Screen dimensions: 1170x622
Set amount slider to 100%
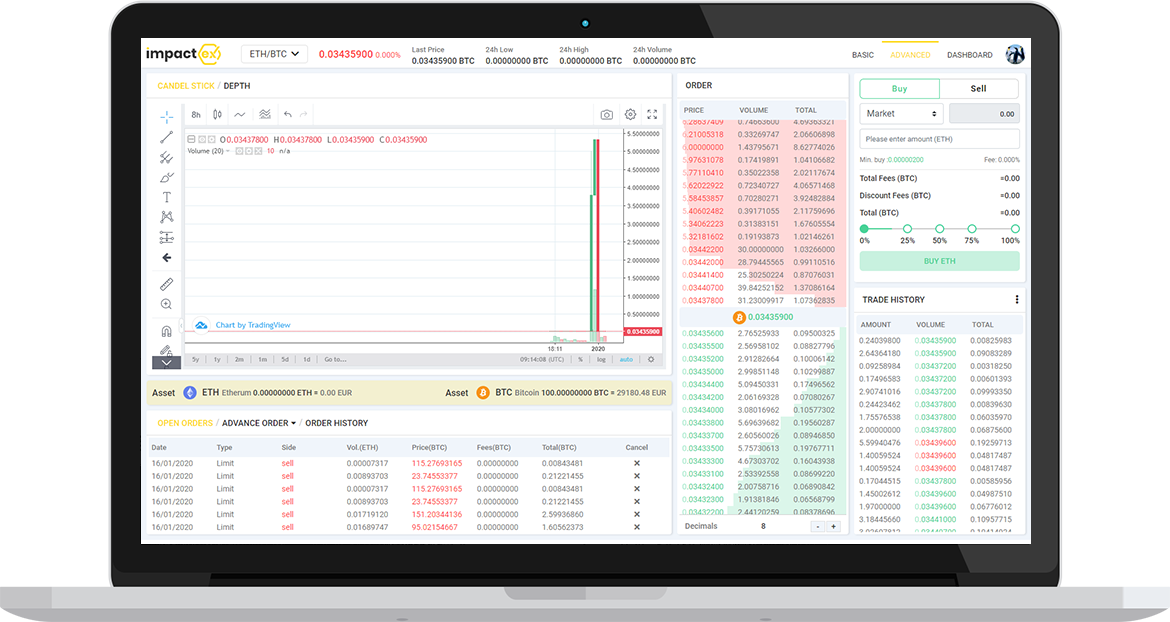(x=1014, y=229)
